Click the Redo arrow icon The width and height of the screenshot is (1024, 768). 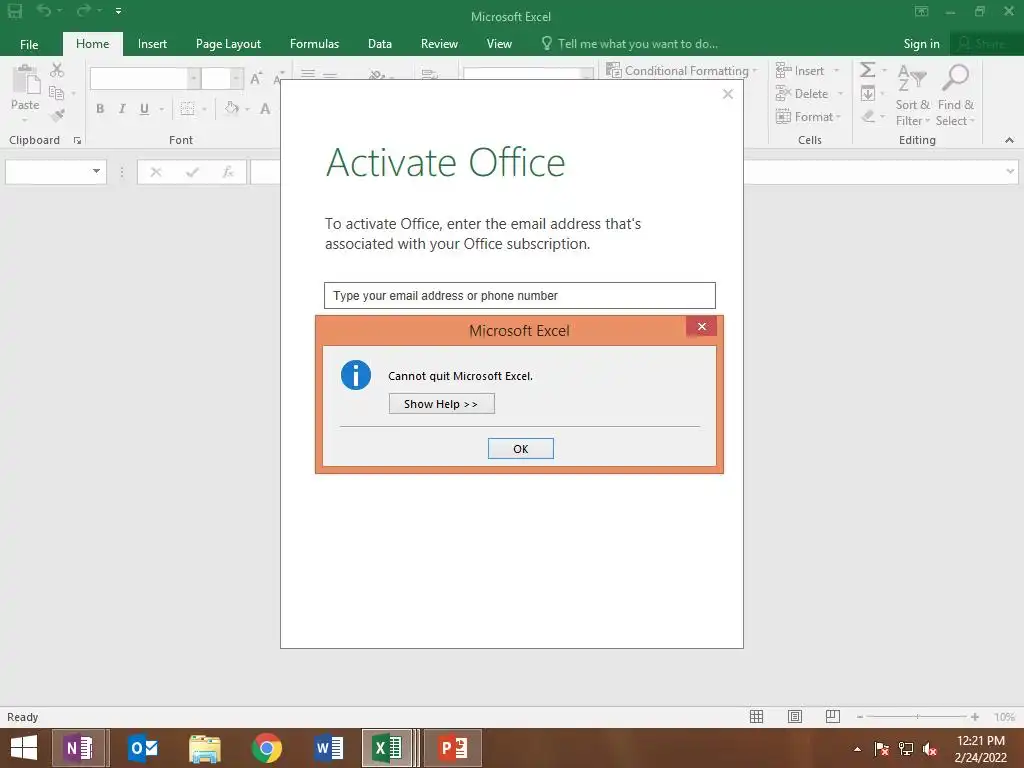[84, 10]
